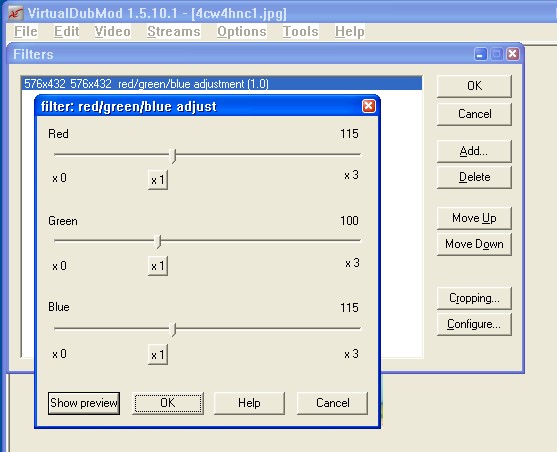Image resolution: width=557 pixels, height=452 pixels.
Task: Click the Green slider handle
Action: [158, 242]
